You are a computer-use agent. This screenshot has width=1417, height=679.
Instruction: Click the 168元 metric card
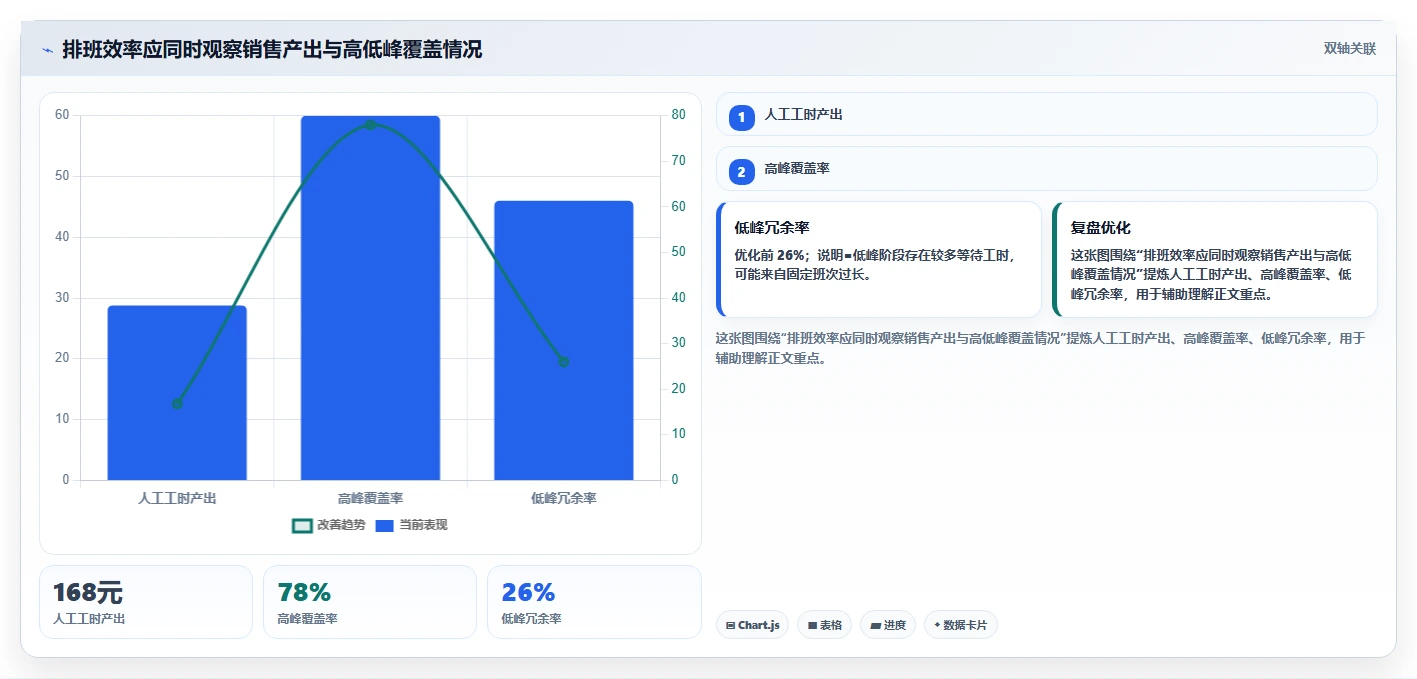[x=146, y=602]
